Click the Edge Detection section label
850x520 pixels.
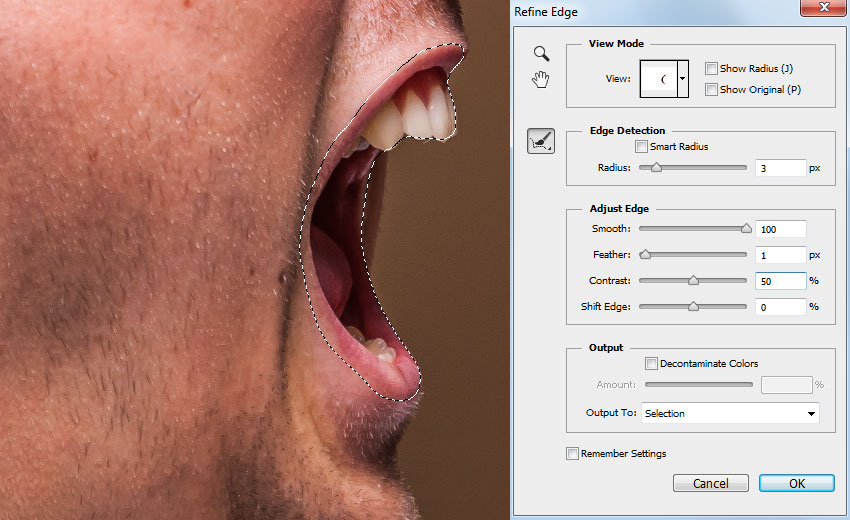(627, 131)
